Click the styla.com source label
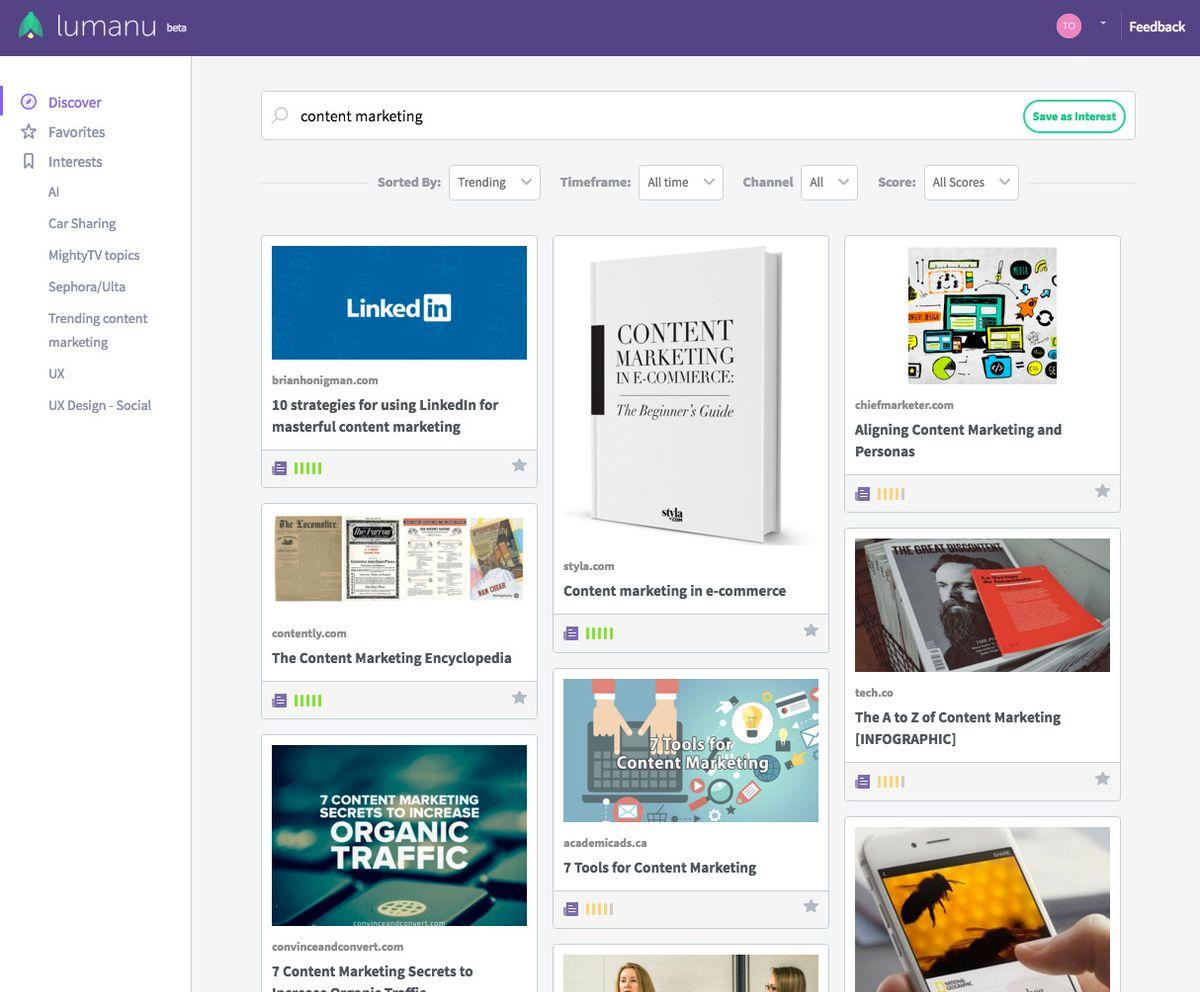Screen dimensions: 1200x992 click(x=589, y=567)
